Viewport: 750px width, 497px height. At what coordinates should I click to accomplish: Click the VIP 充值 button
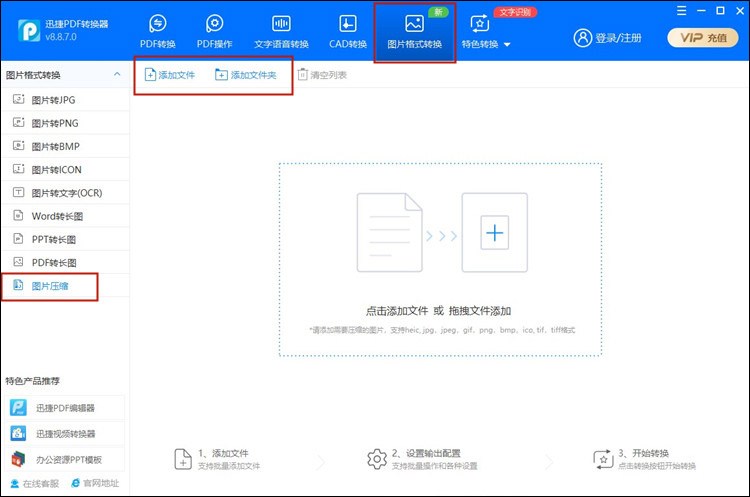click(x=703, y=38)
